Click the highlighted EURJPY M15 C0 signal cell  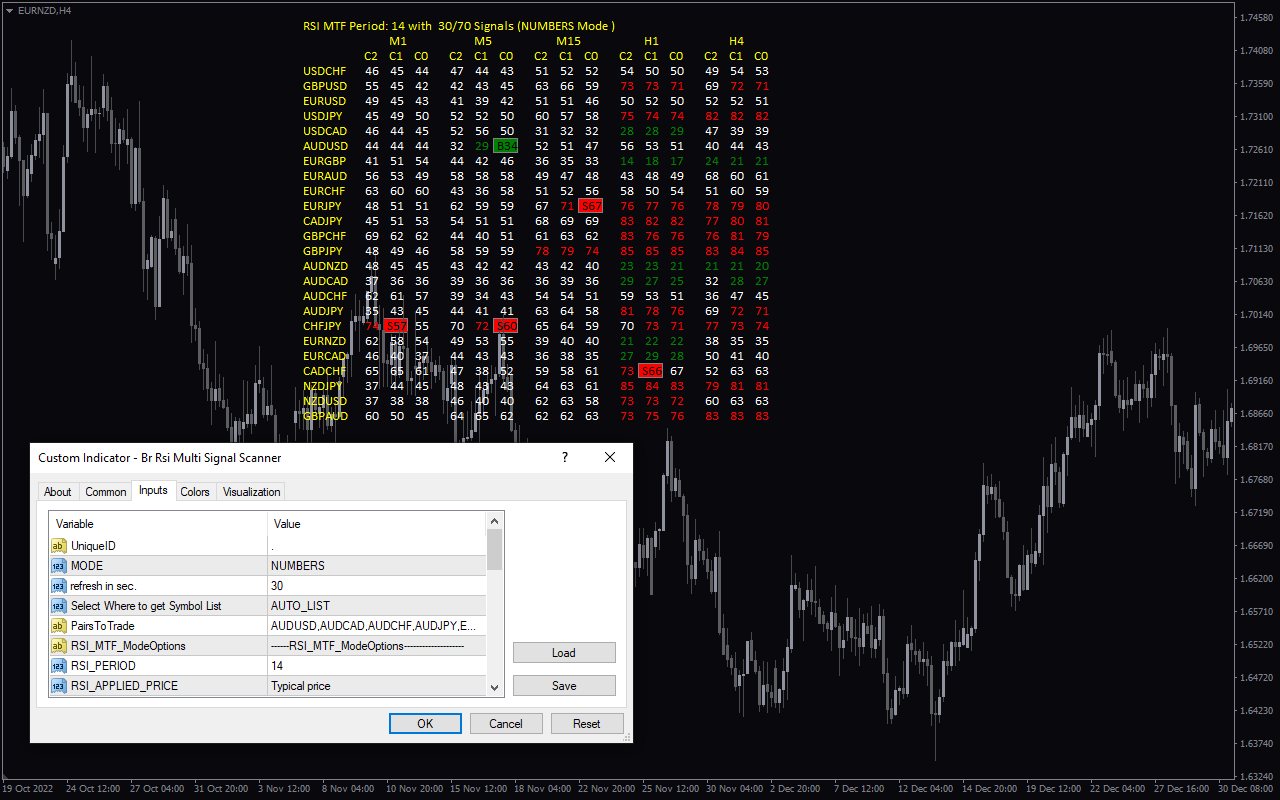(x=591, y=206)
